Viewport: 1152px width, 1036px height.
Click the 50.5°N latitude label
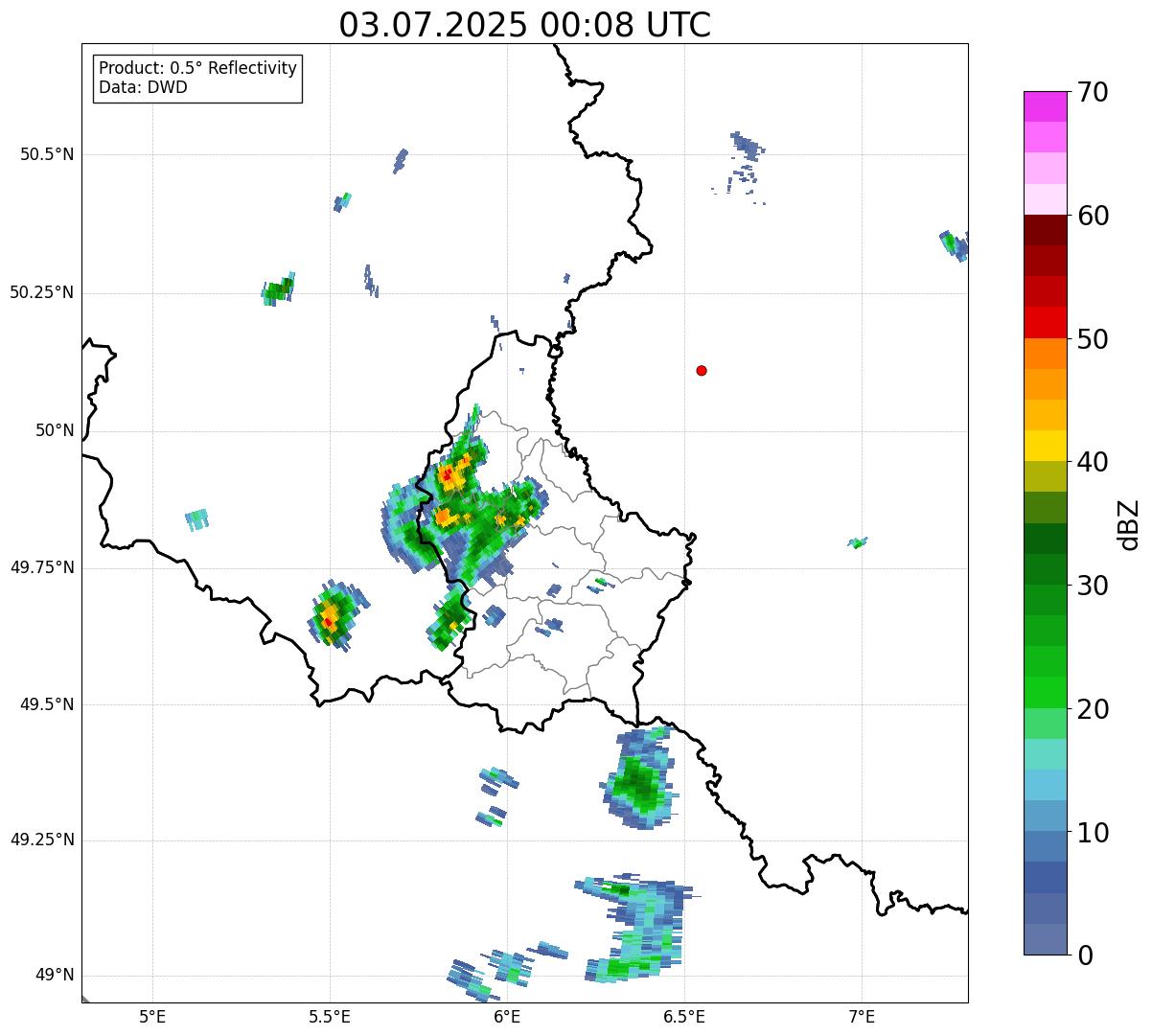pos(47,154)
